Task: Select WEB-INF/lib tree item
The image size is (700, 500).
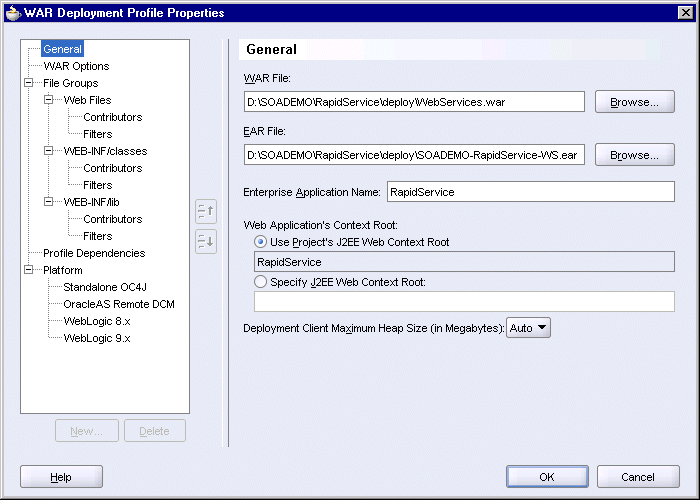Action: pyautogui.click(x=92, y=202)
